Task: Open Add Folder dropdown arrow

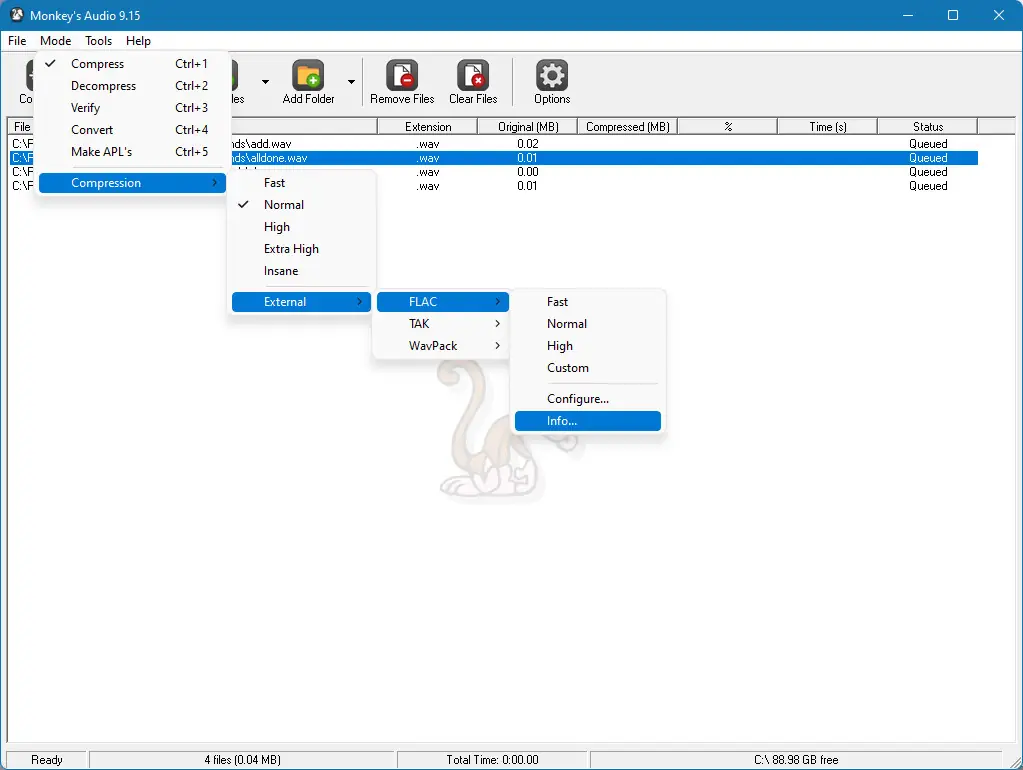Action: pos(351,82)
